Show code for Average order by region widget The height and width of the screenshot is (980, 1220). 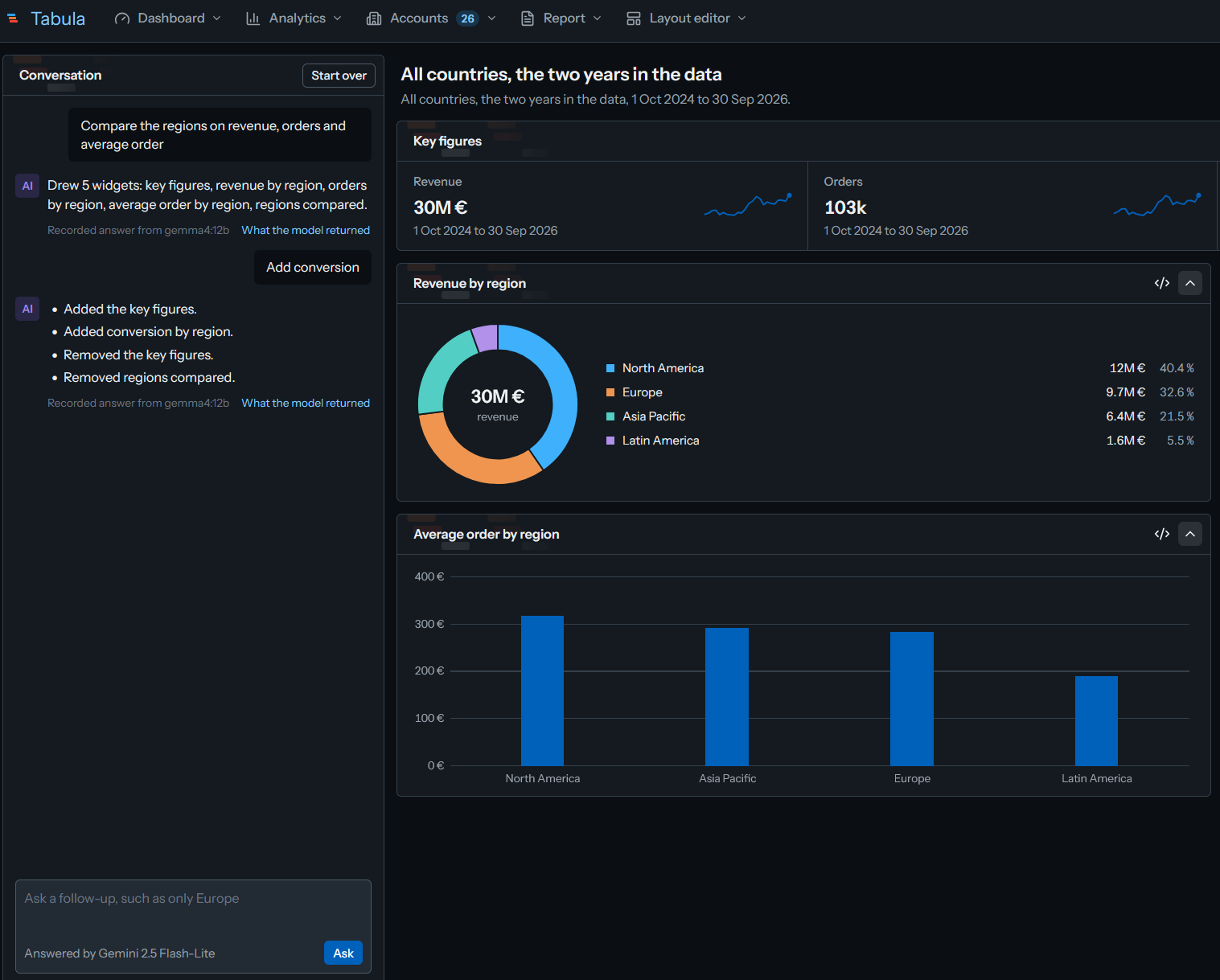tap(1161, 534)
